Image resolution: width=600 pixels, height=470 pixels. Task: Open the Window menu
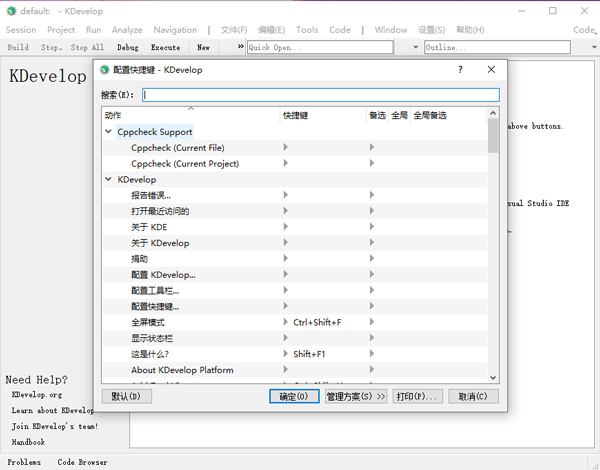[x=391, y=30]
